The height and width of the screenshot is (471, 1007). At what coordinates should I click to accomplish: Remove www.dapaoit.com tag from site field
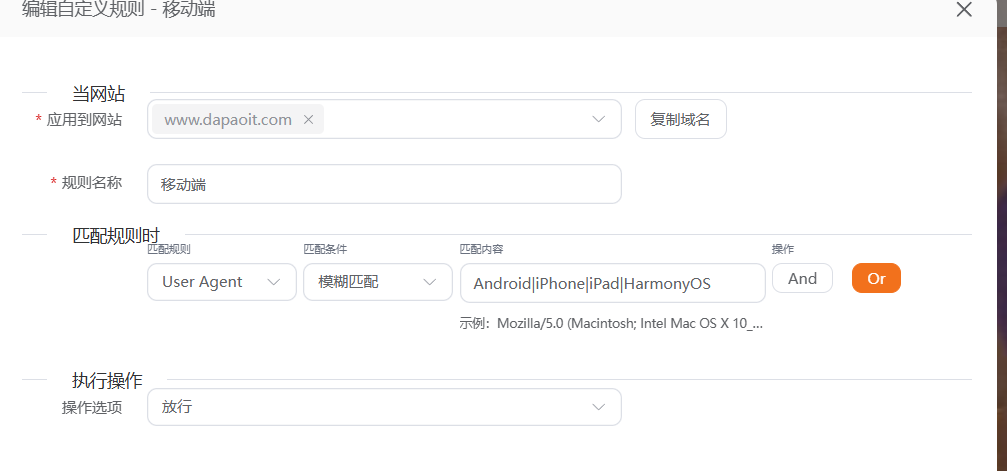(308, 120)
